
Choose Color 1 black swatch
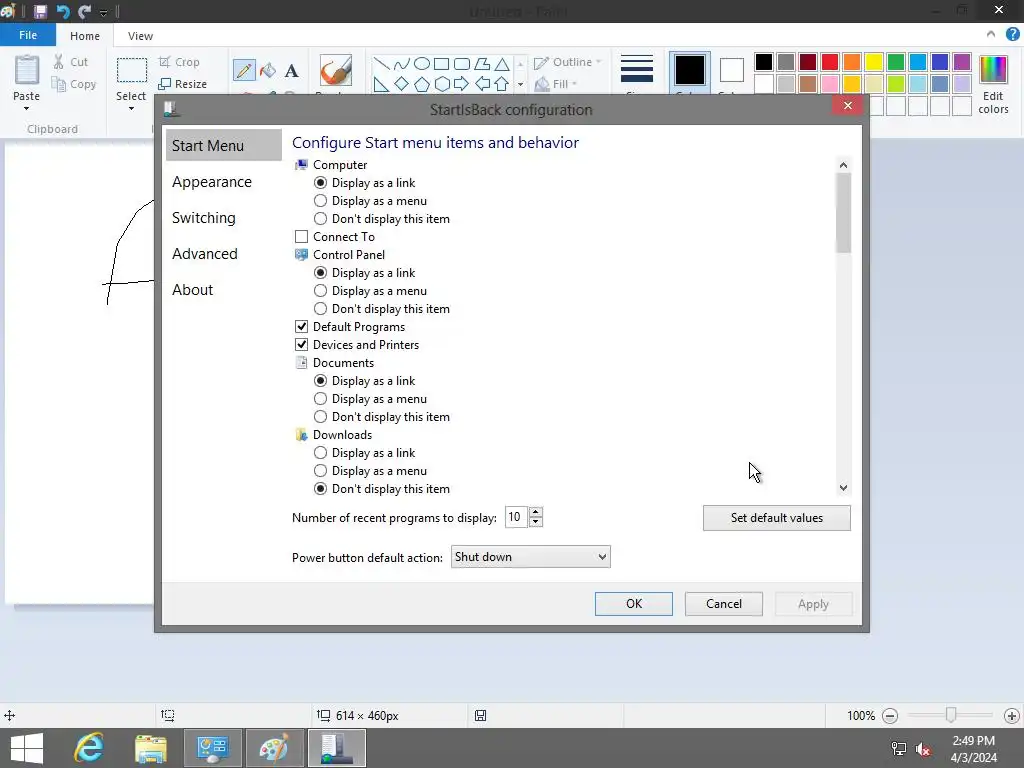690,70
